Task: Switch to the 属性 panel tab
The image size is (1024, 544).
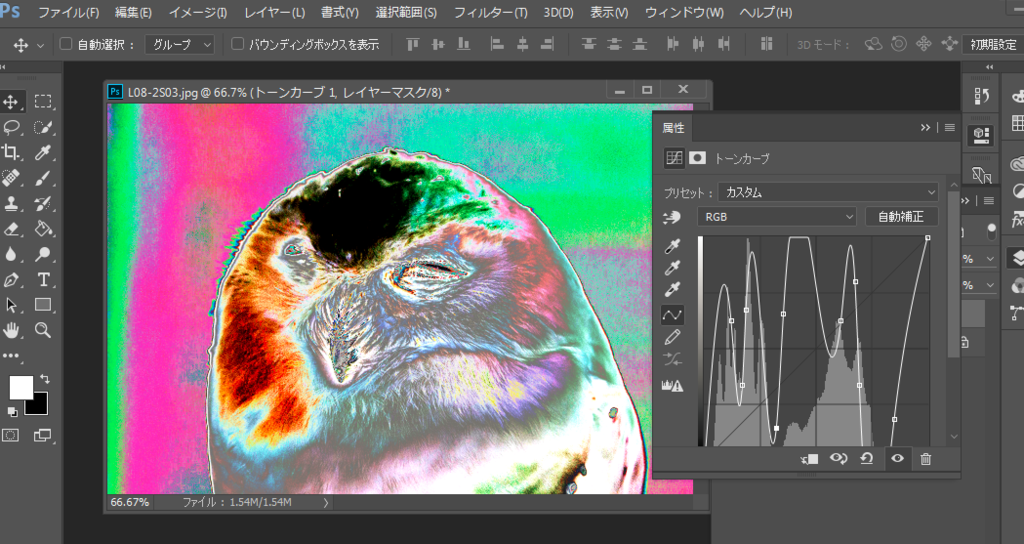Action: coord(673,127)
